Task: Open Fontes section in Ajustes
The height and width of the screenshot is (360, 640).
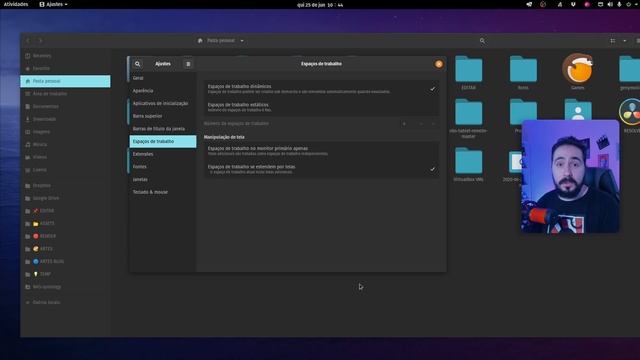Action: [x=162, y=167]
